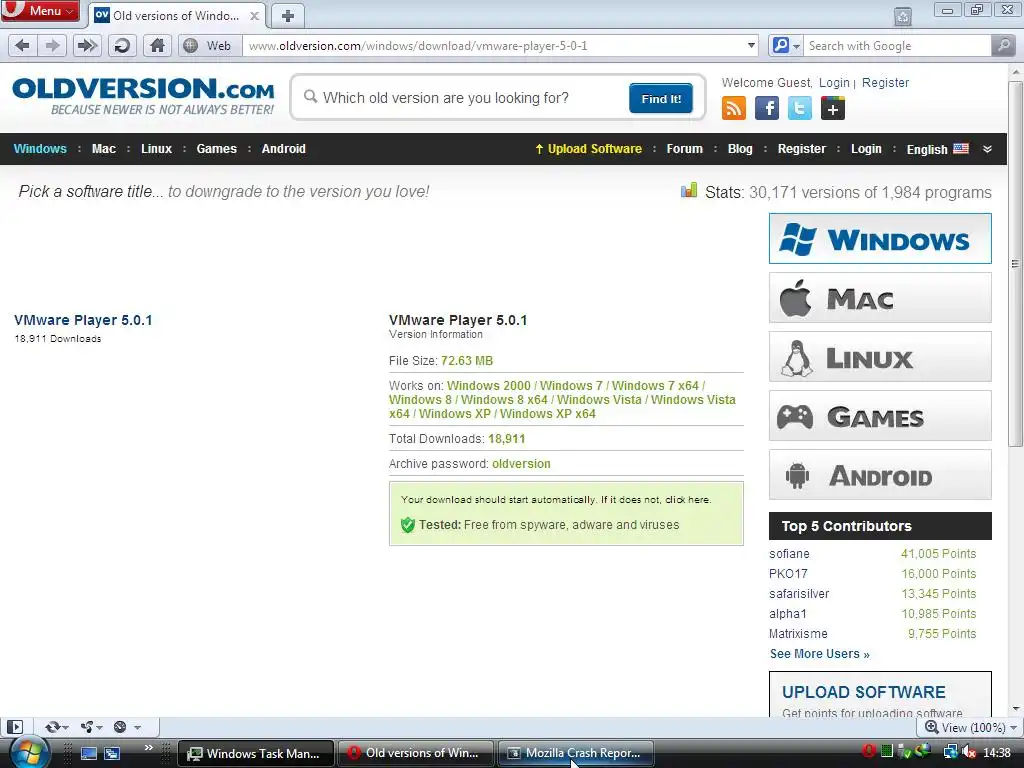Open the search engine selector dropdown
This screenshot has height=768, width=1024.
[785, 46]
